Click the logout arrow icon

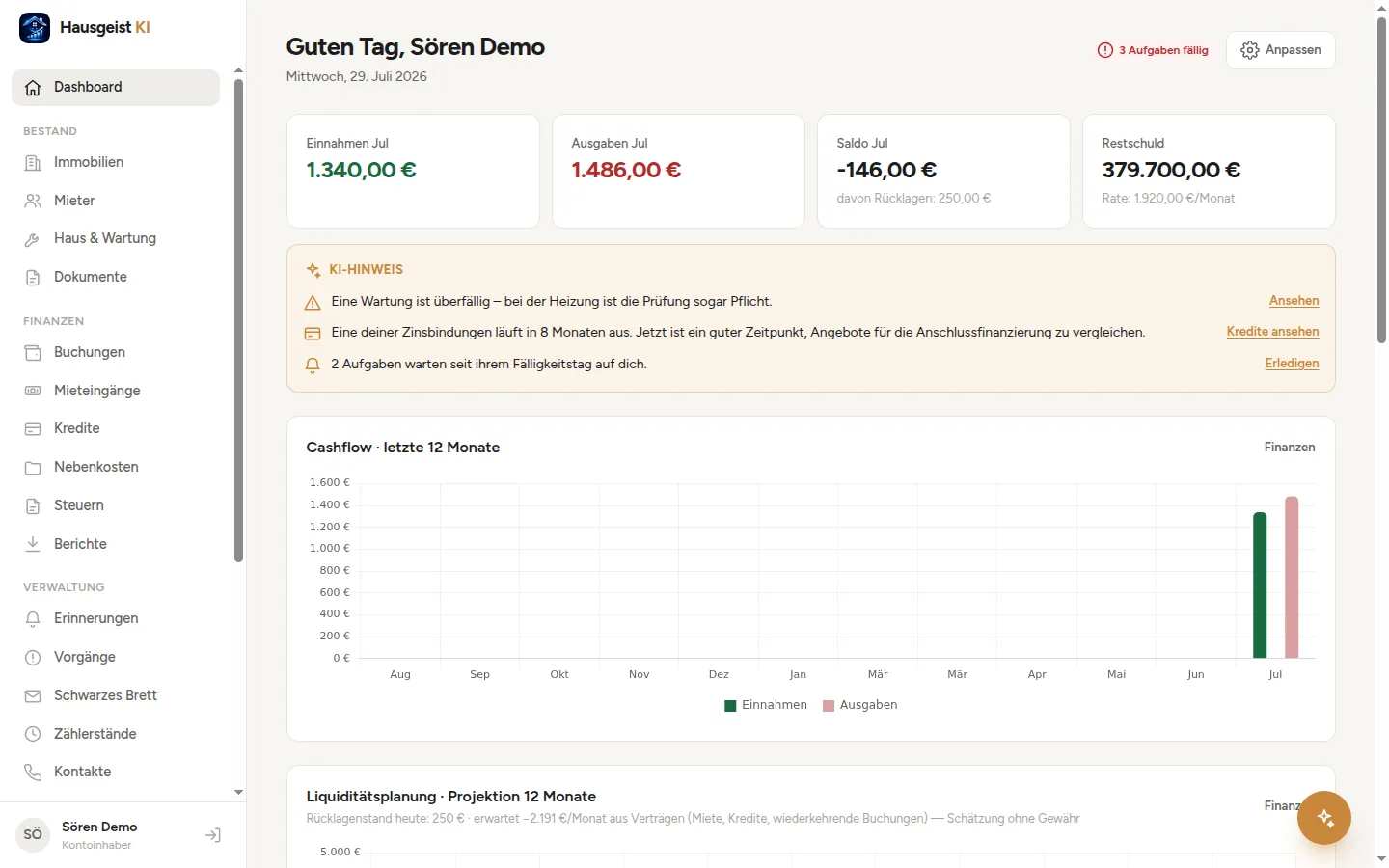(213, 835)
